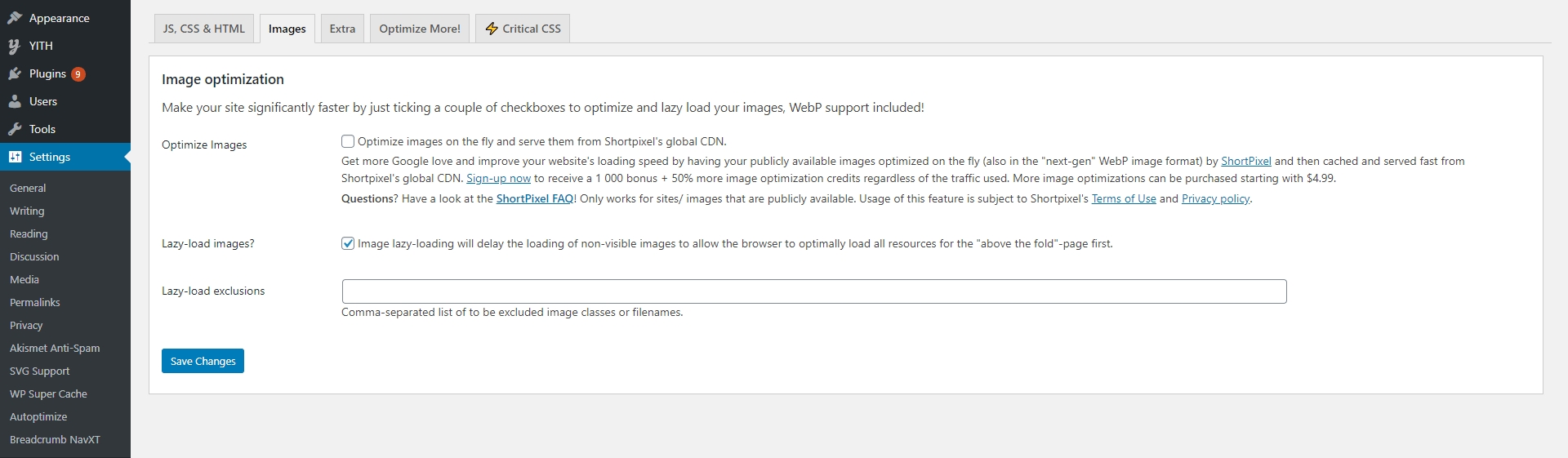Open the Optimize More! tab
Viewport: 1568px width, 458px height.
coord(420,29)
